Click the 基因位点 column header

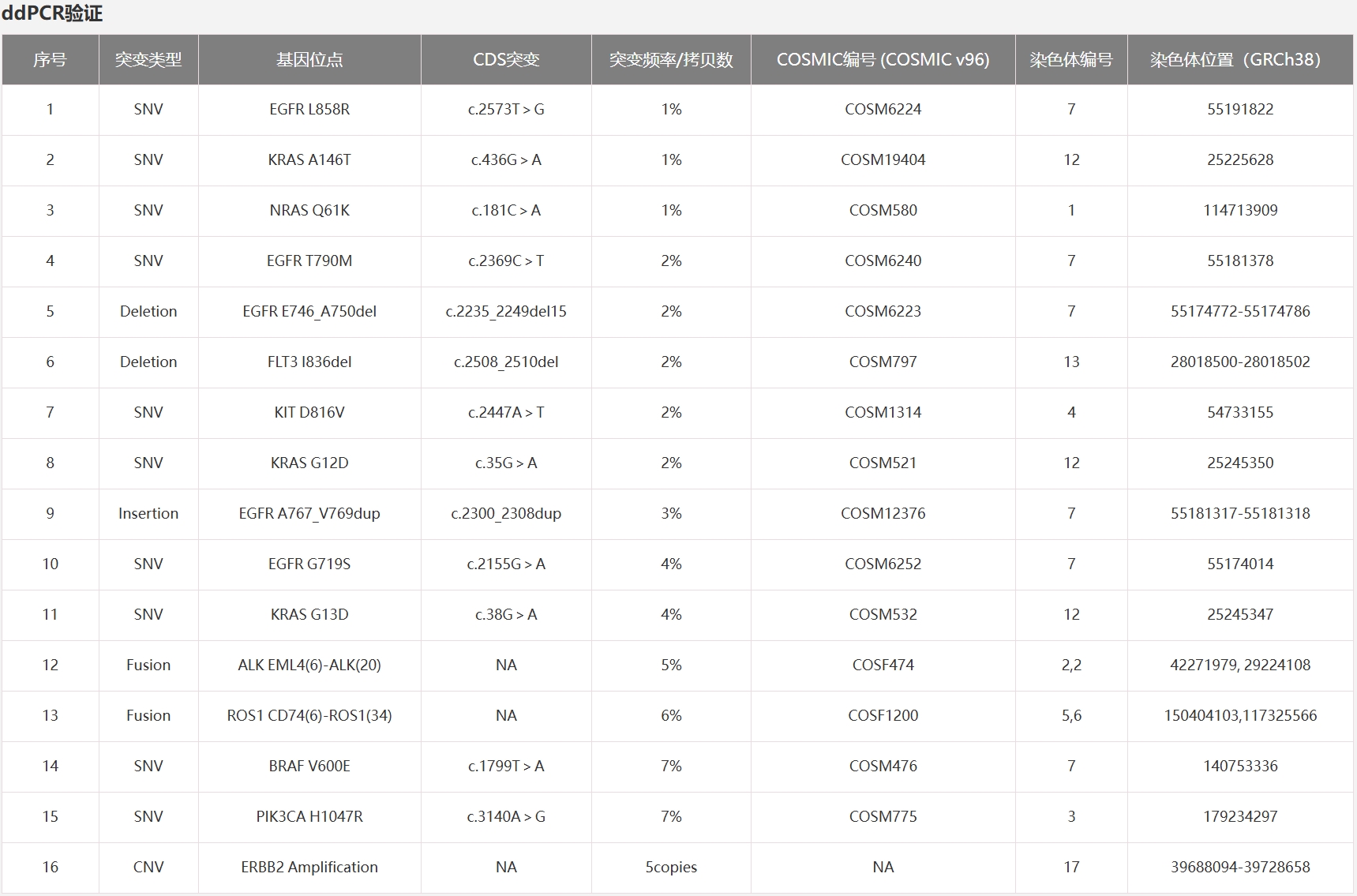pyautogui.click(x=309, y=59)
